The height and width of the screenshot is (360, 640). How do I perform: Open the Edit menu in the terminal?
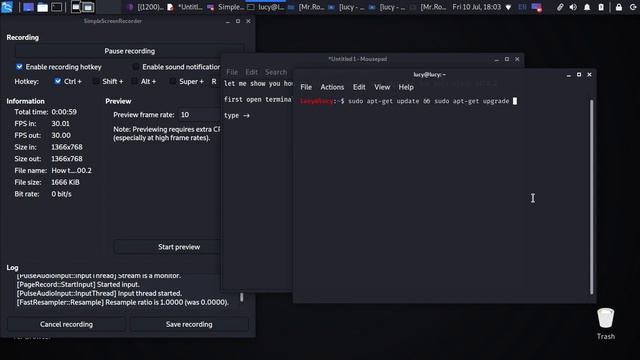[x=359, y=87]
